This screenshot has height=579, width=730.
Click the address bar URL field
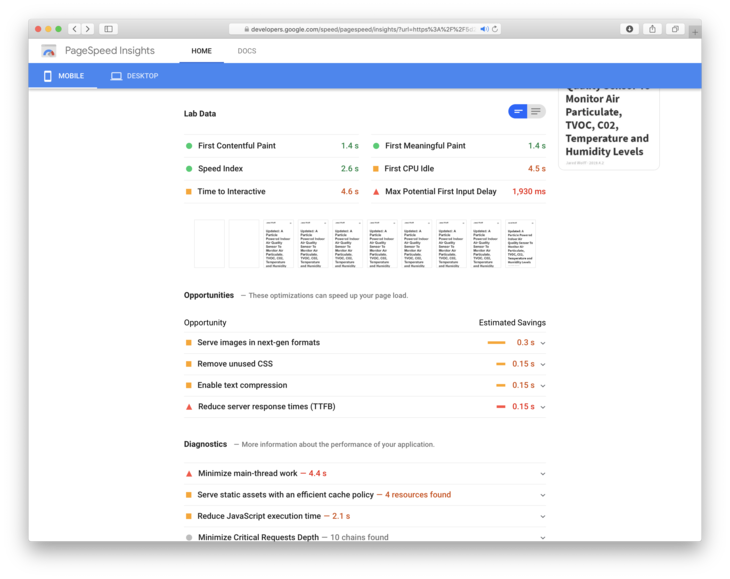point(365,29)
